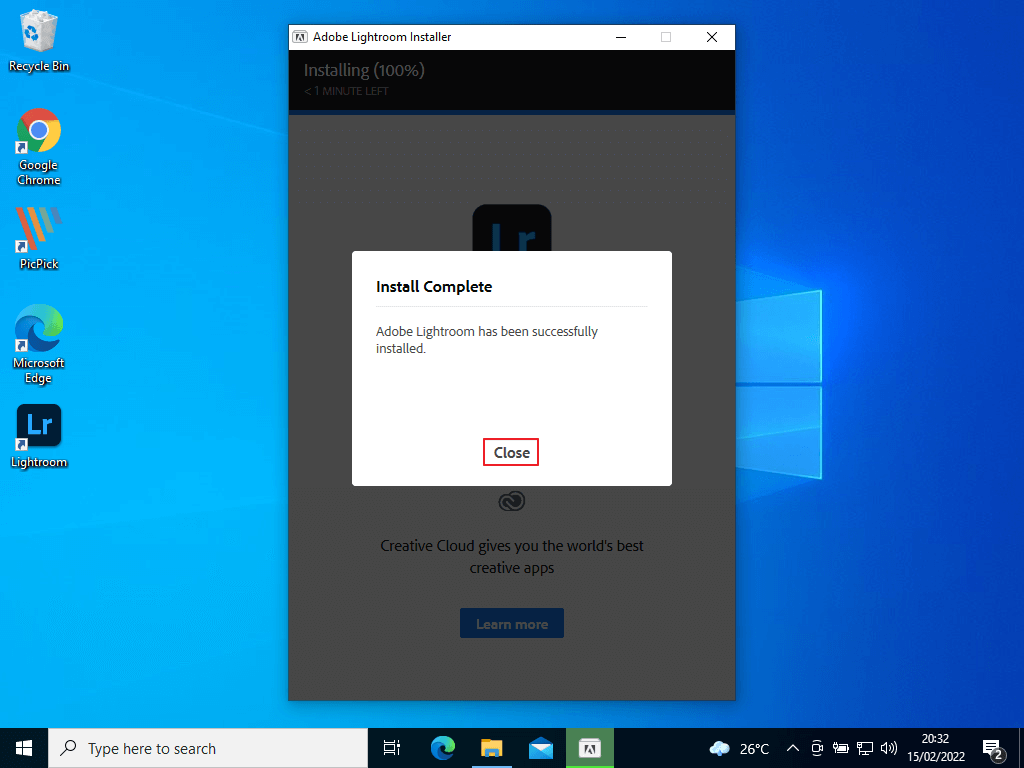Open the notification center with 2 alerts

[x=993, y=748]
